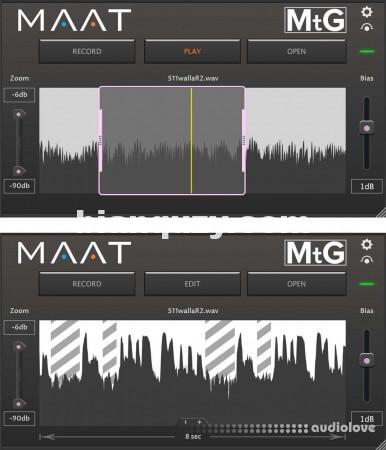The height and width of the screenshot is (450, 386).
Task: Click the lower window Bias slider knob
Action: click(x=367, y=361)
